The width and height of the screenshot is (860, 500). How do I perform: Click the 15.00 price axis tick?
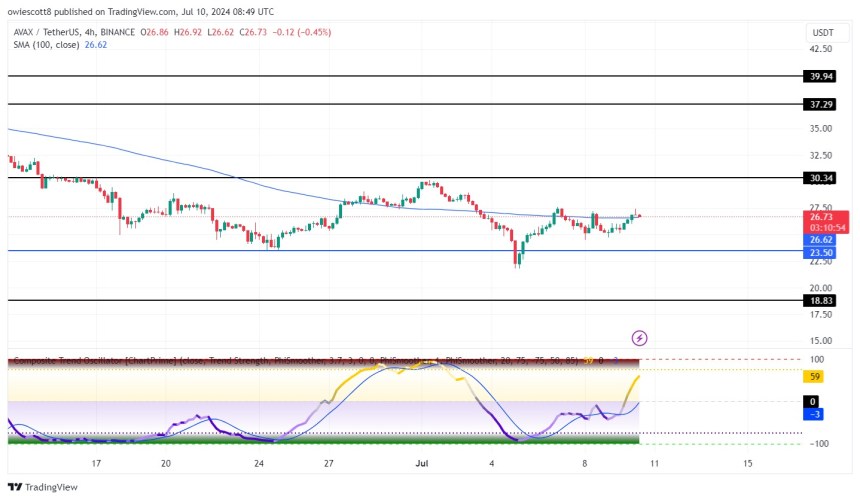tap(821, 340)
